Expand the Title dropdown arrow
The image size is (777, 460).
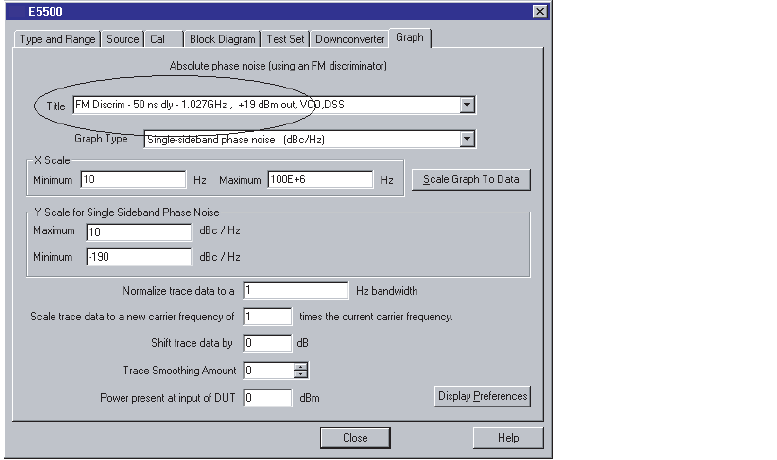(467, 105)
